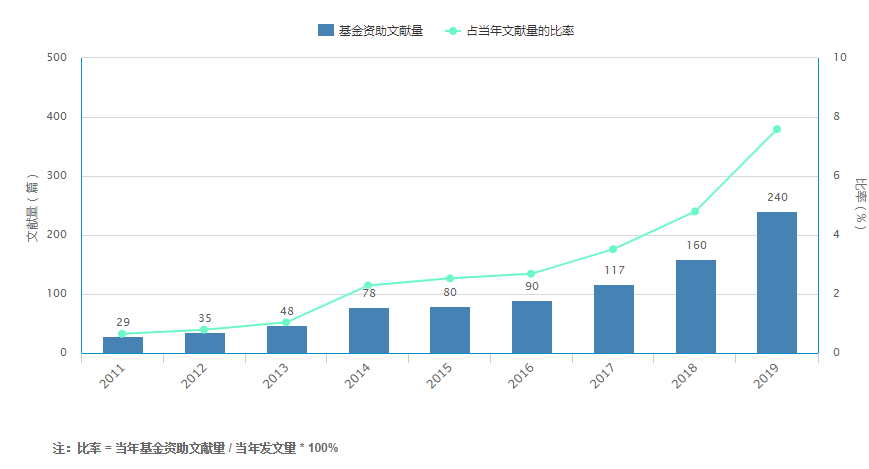Click the 2014 x-axis label
The height and width of the screenshot is (469, 869).
[x=357, y=376]
